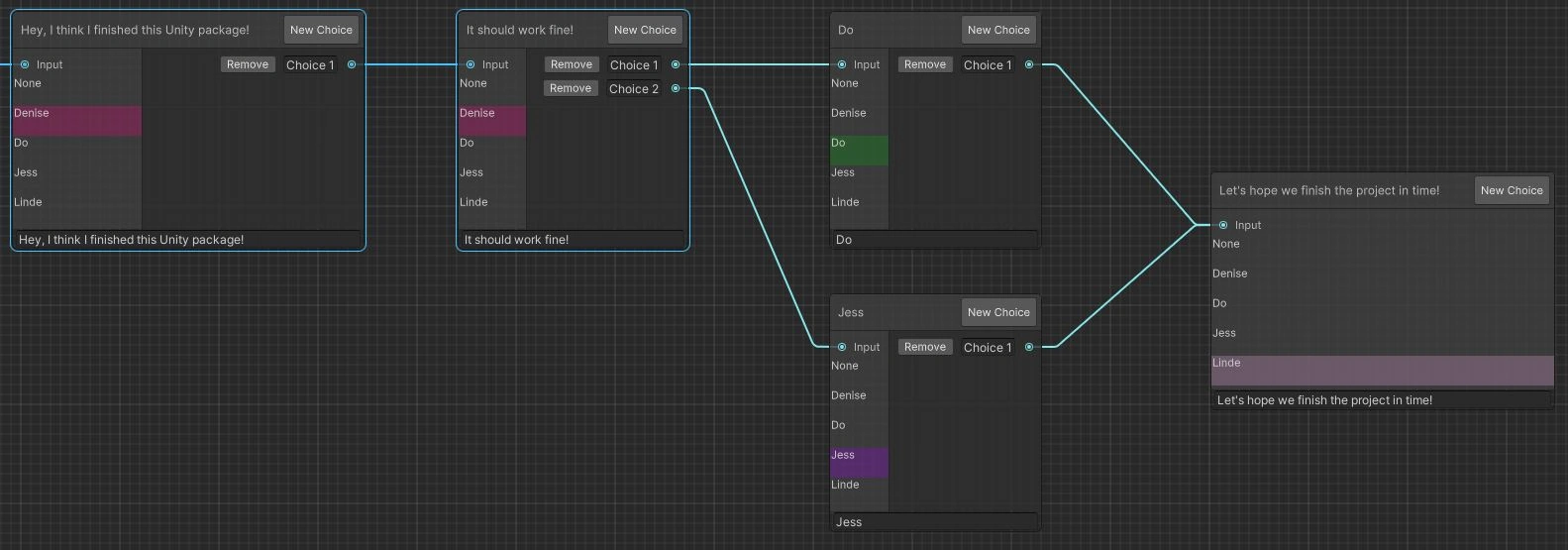
Task: Edit Choice 1 field in 'Hey, I think I finished' node
Action: [x=310, y=65]
